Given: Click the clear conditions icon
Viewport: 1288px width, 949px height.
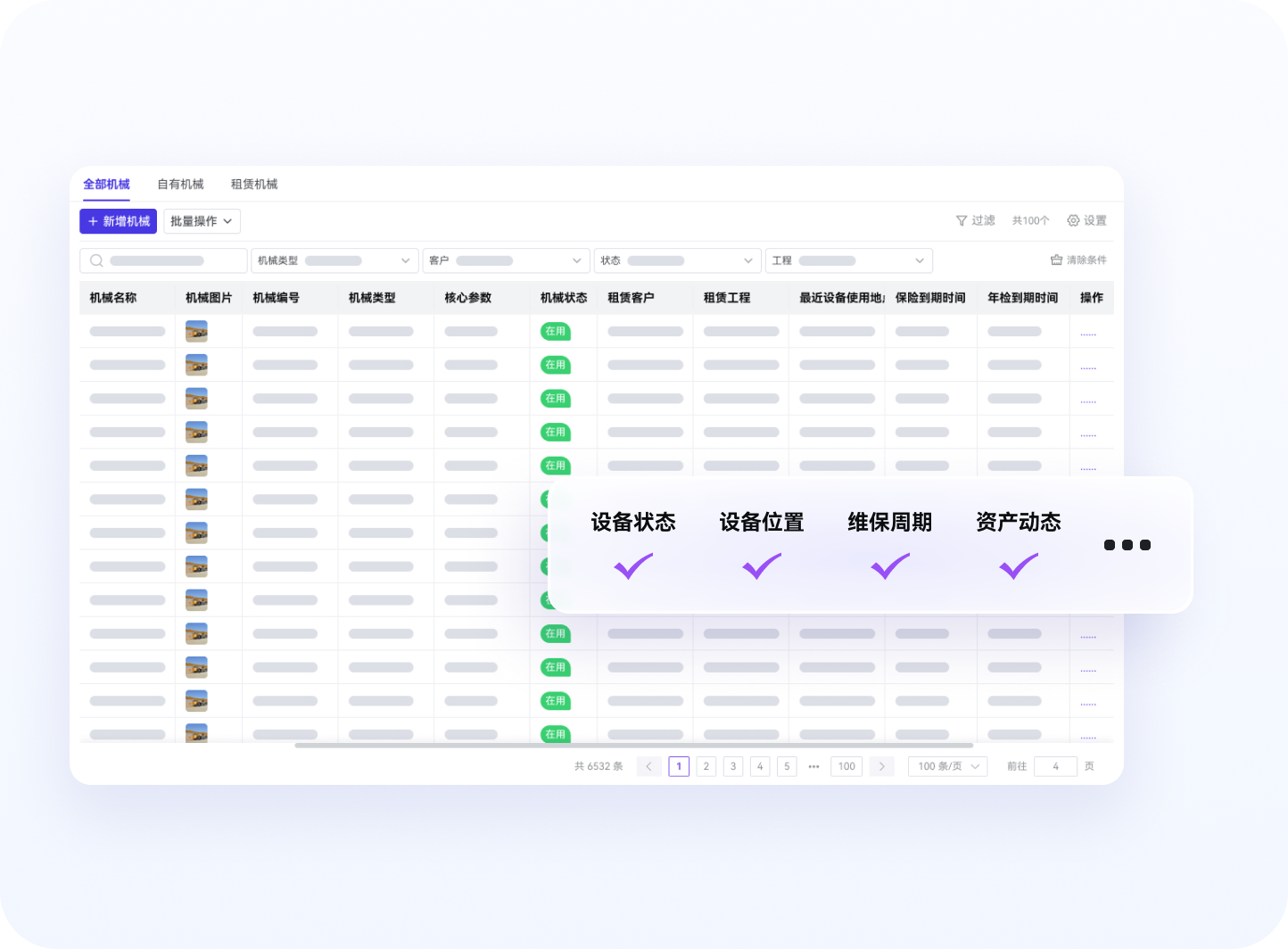Looking at the screenshot, I should tap(1056, 260).
